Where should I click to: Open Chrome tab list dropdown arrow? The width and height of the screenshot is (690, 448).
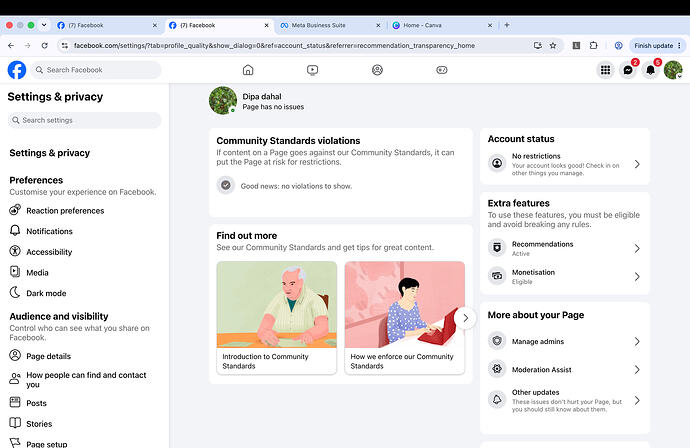click(44, 25)
